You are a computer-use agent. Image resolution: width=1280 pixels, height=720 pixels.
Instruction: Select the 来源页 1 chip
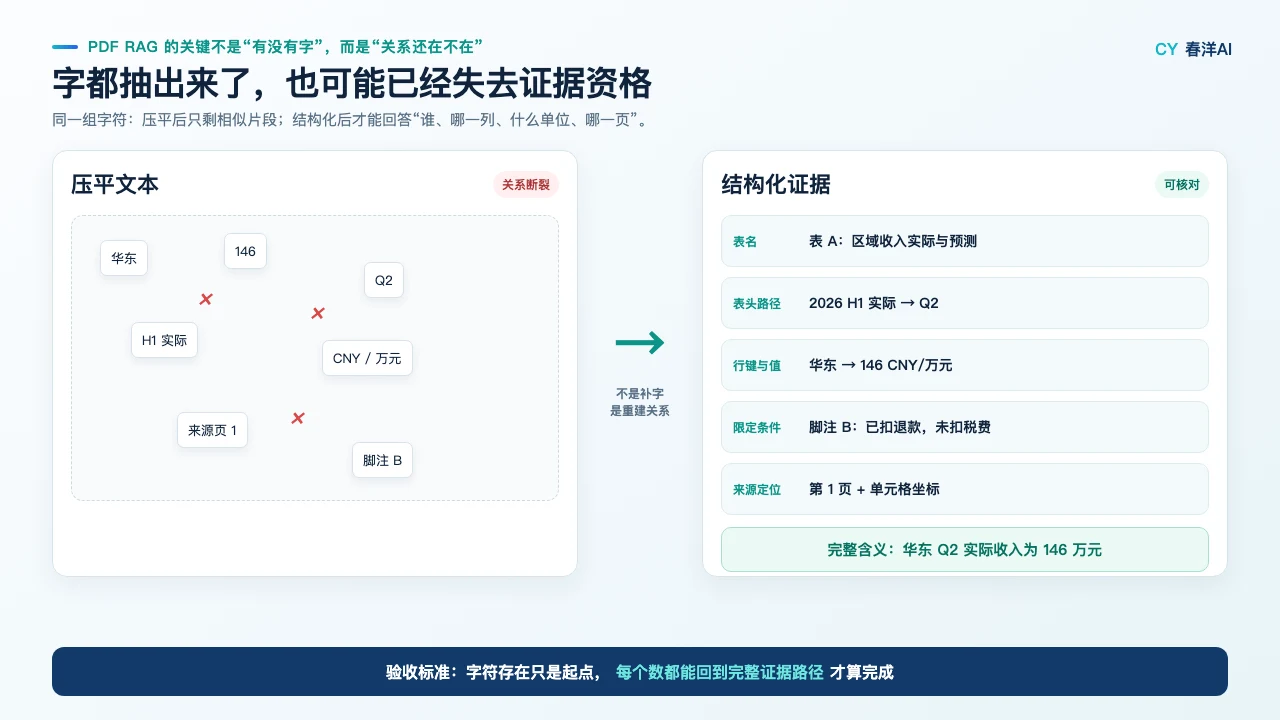(x=212, y=430)
